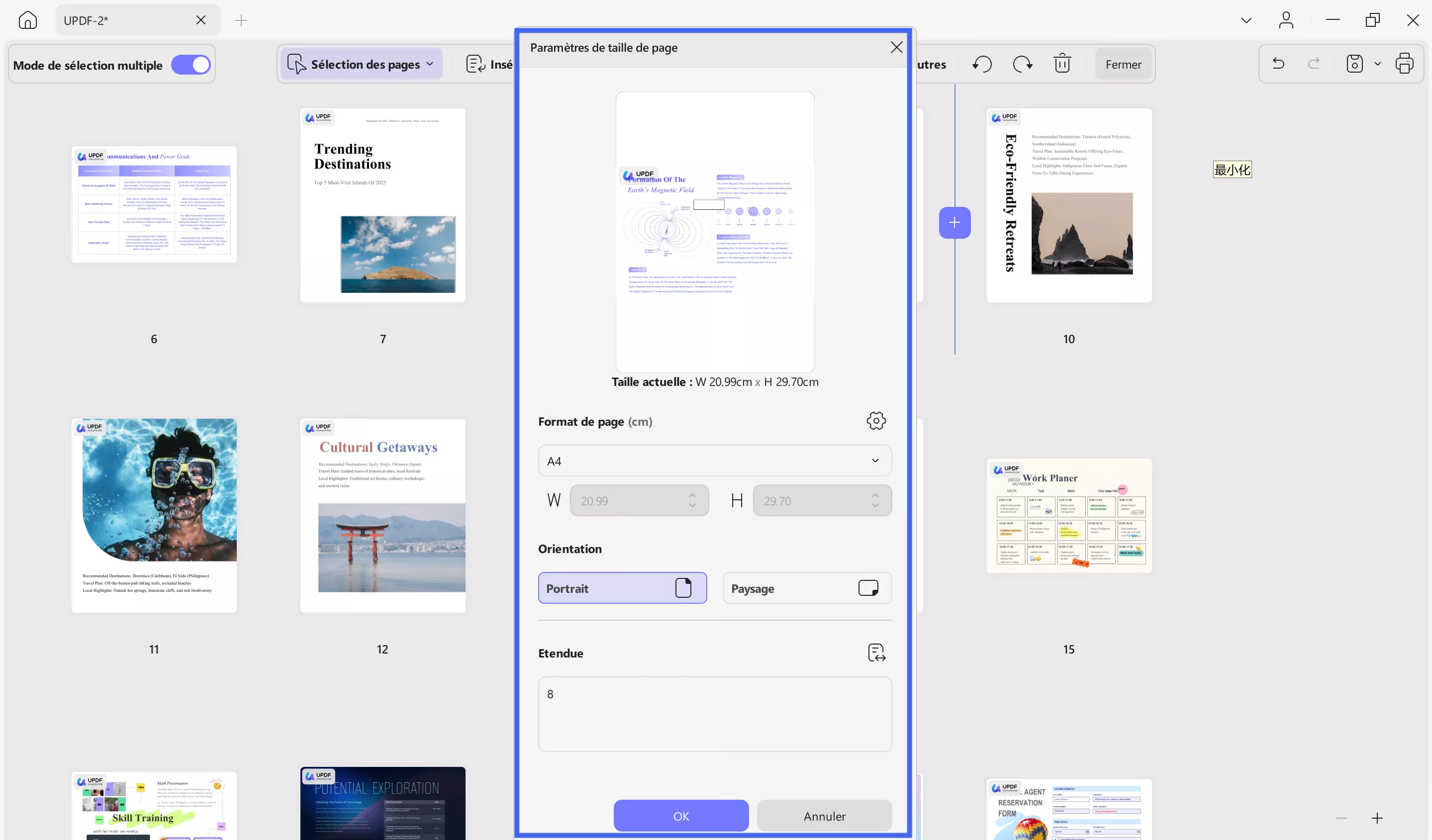Click the print icon
1432x840 pixels.
pyautogui.click(x=1404, y=64)
